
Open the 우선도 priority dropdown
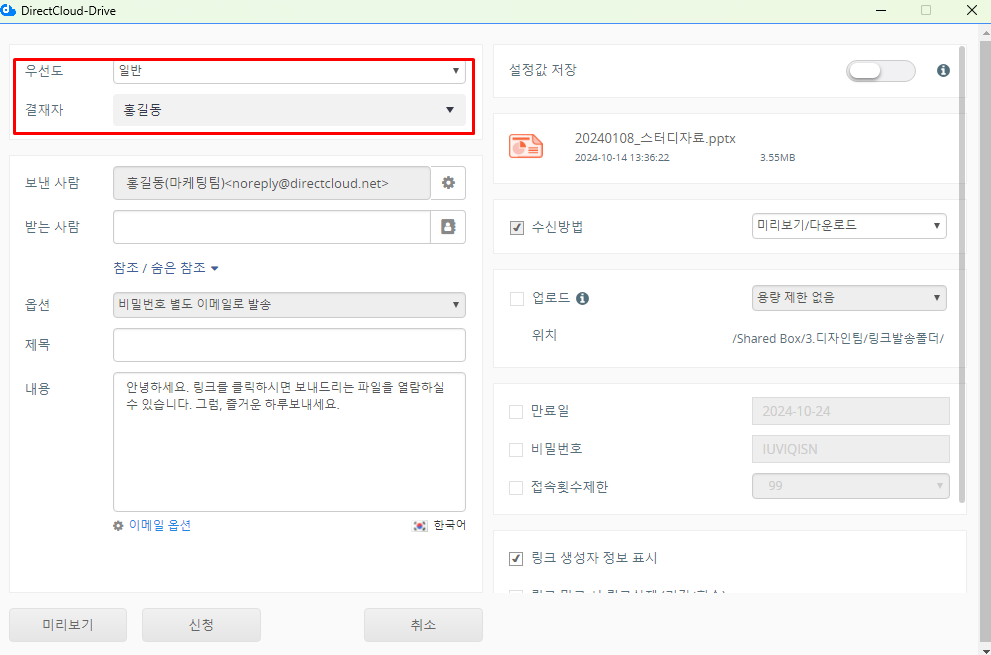[289, 71]
